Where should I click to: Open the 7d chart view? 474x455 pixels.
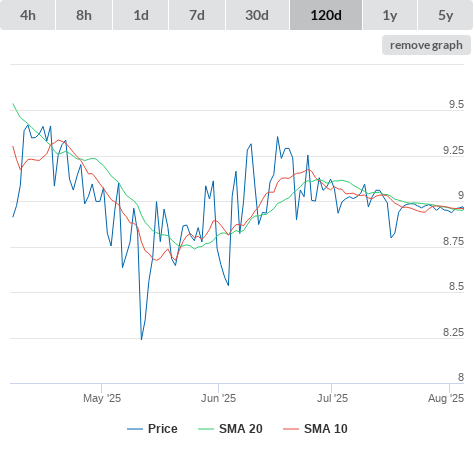click(197, 15)
